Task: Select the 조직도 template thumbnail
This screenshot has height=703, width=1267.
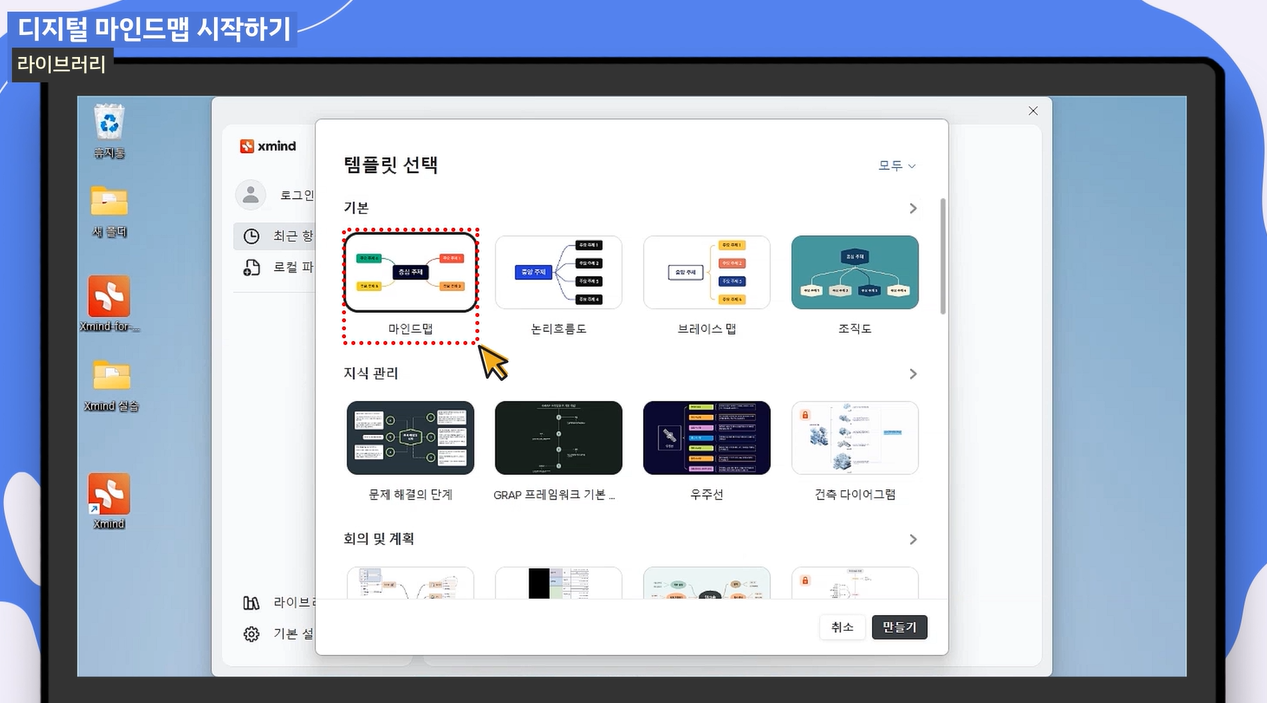Action: (x=854, y=272)
